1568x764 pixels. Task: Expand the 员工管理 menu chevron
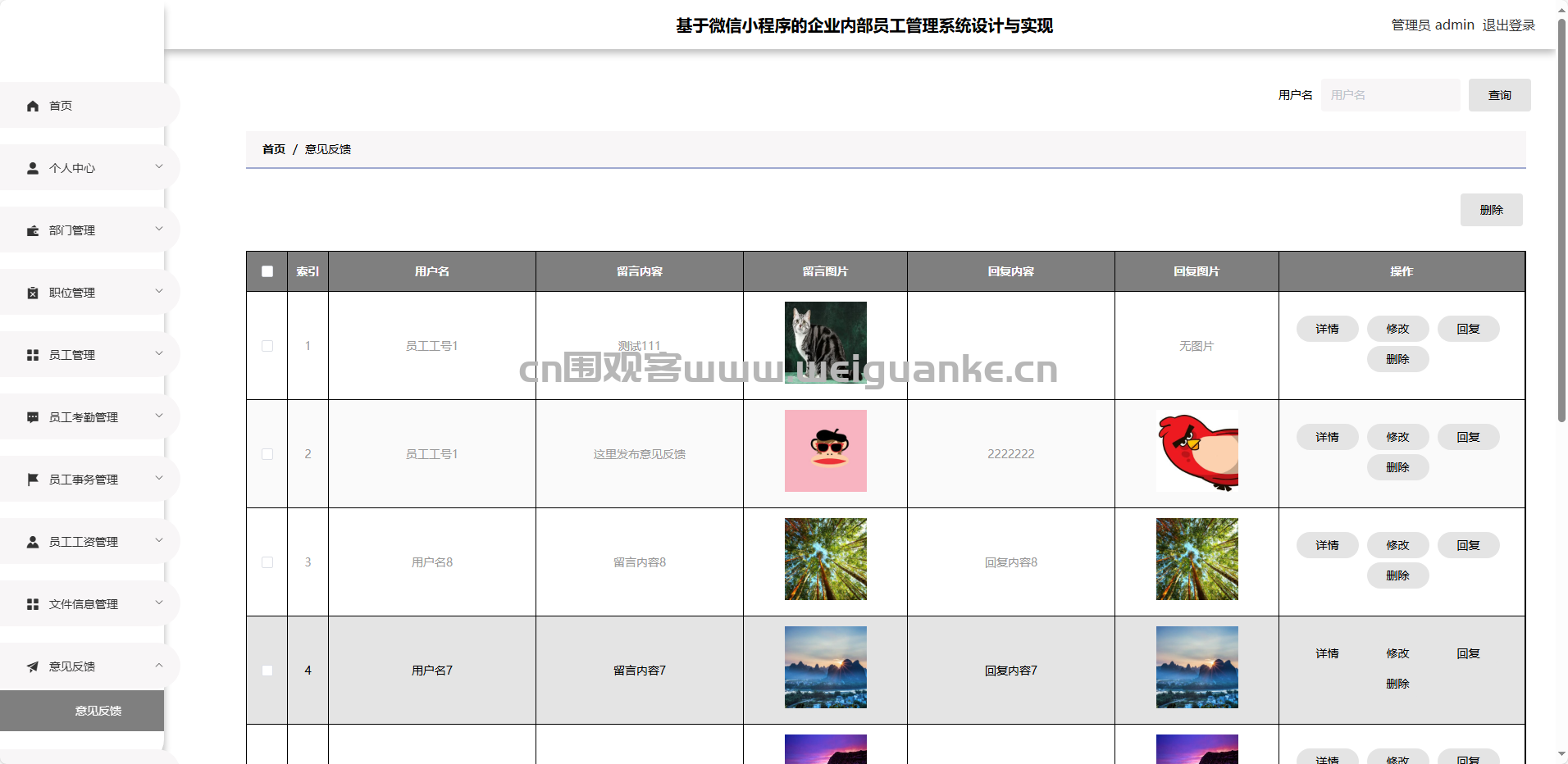point(159,353)
